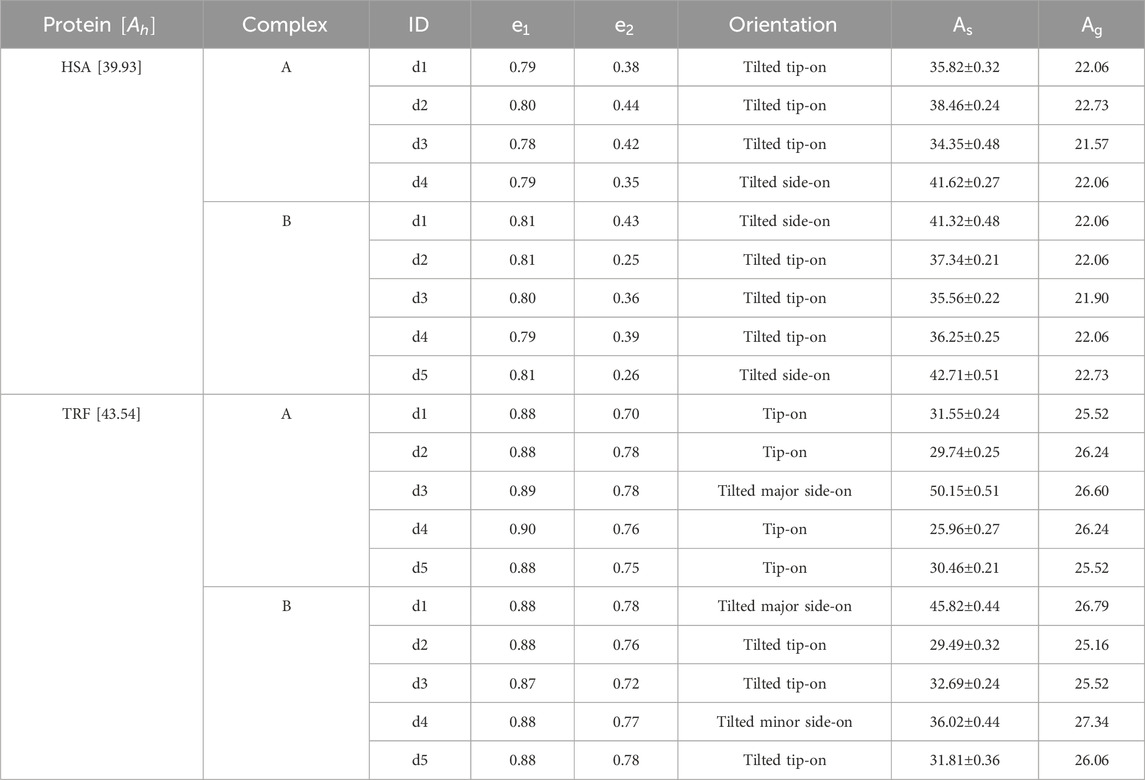This screenshot has width=1145, height=780.
Task: Click the Ag value 27.34
Action: point(1092,722)
